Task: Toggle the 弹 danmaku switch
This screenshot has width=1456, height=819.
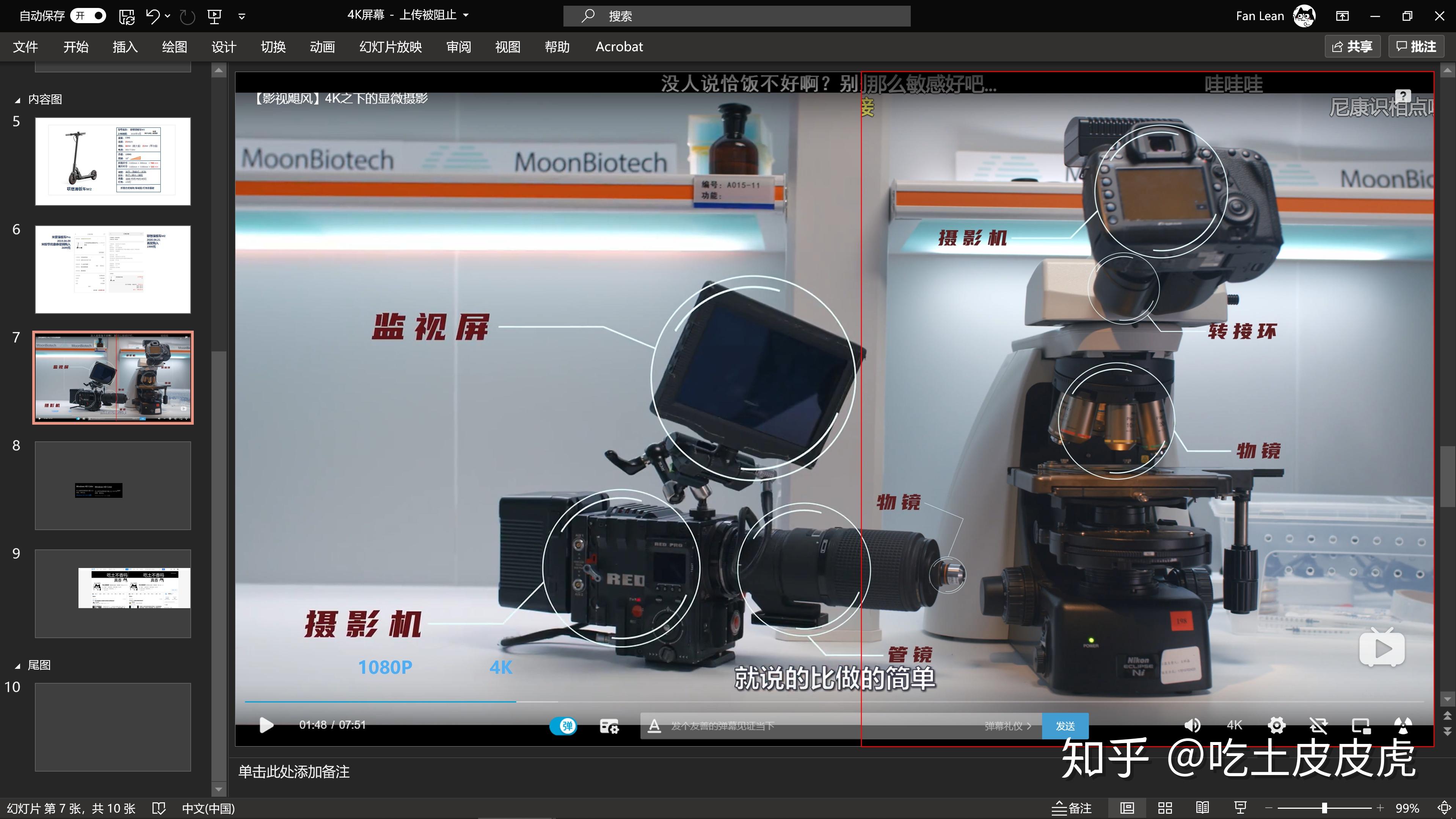Action: [563, 726]
